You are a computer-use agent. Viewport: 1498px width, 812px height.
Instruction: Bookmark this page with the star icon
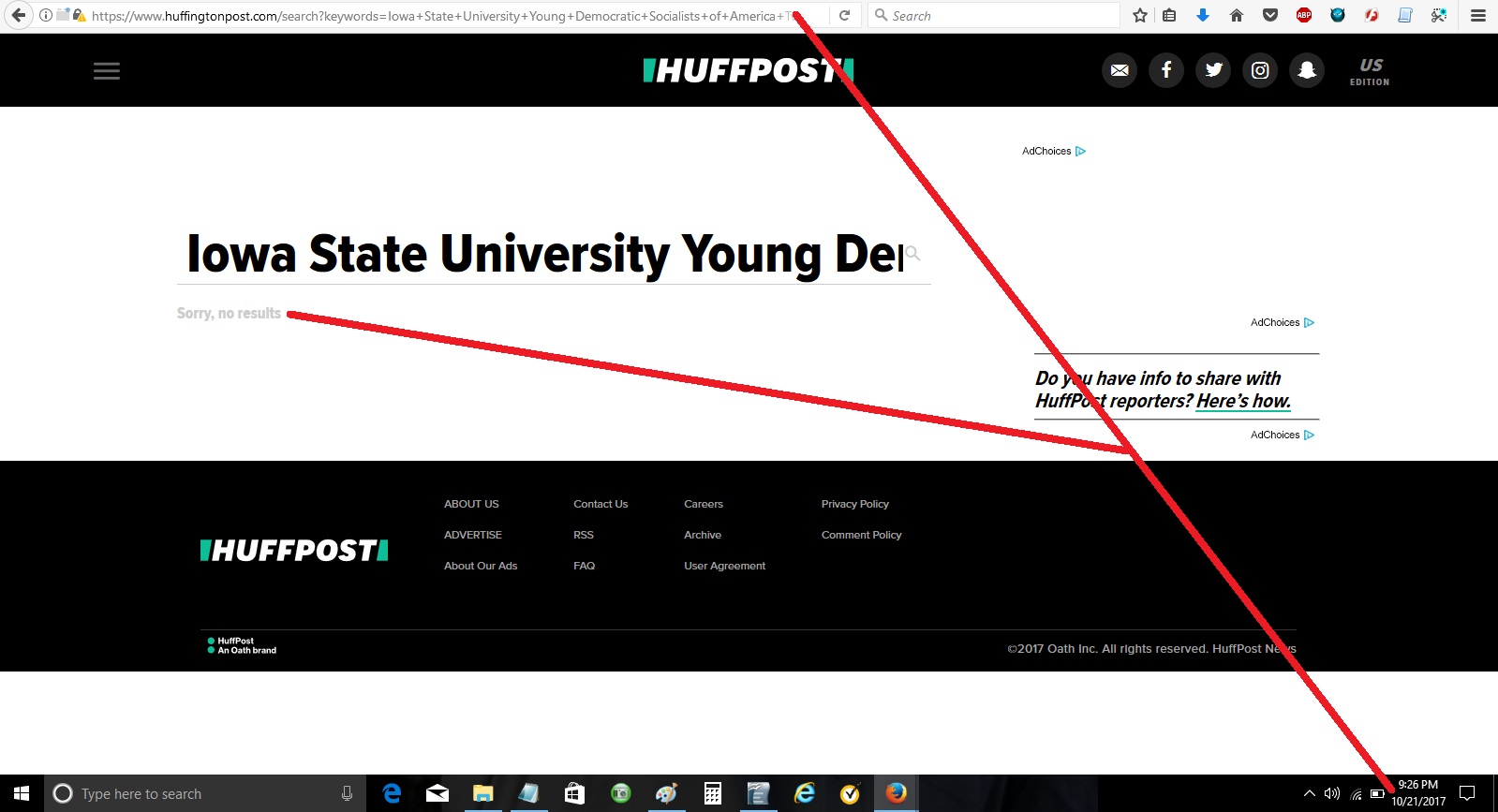pos(1139,15)
